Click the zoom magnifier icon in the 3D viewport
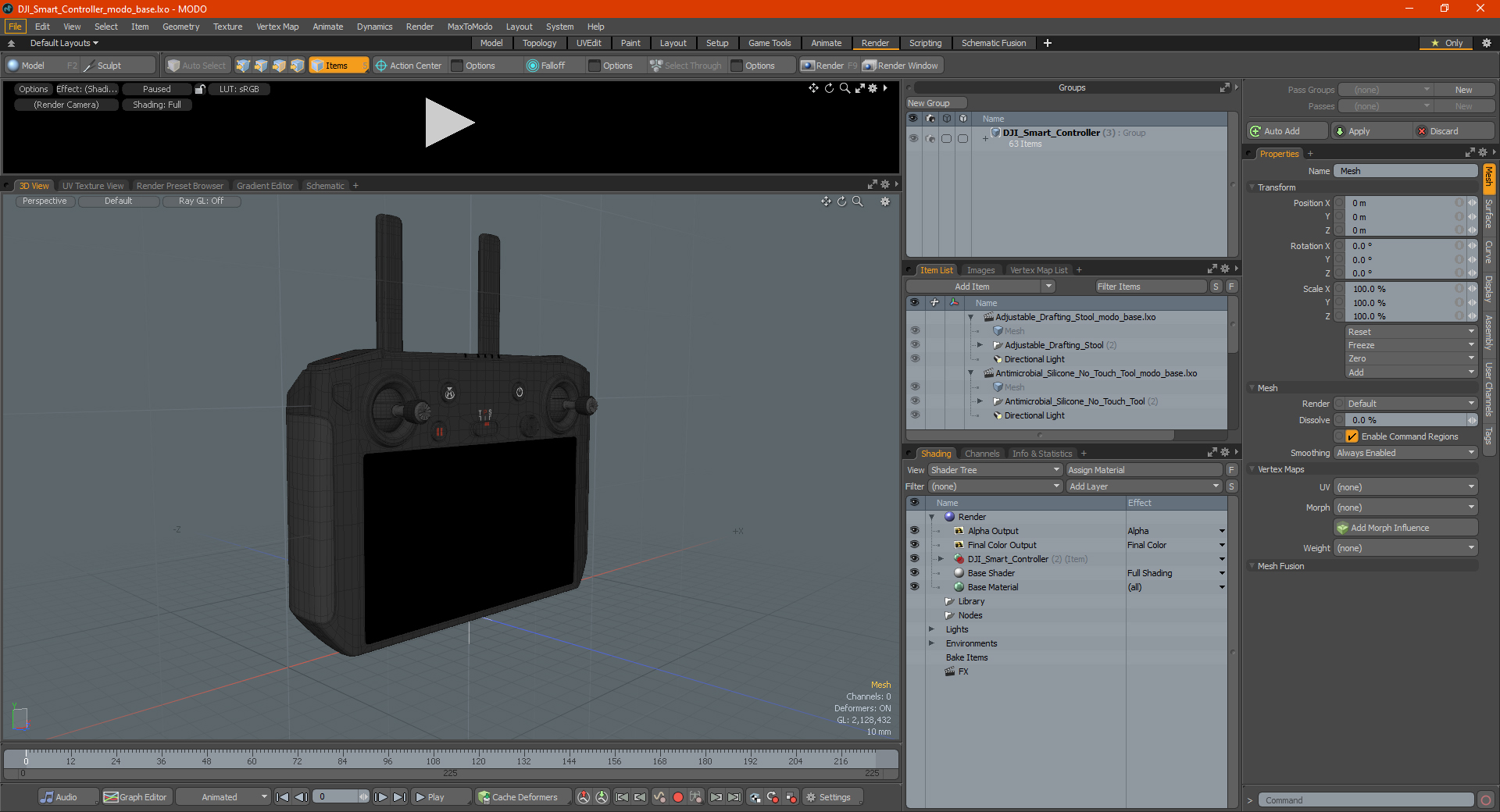This screenshot has height=812, width=1500. 857,201
